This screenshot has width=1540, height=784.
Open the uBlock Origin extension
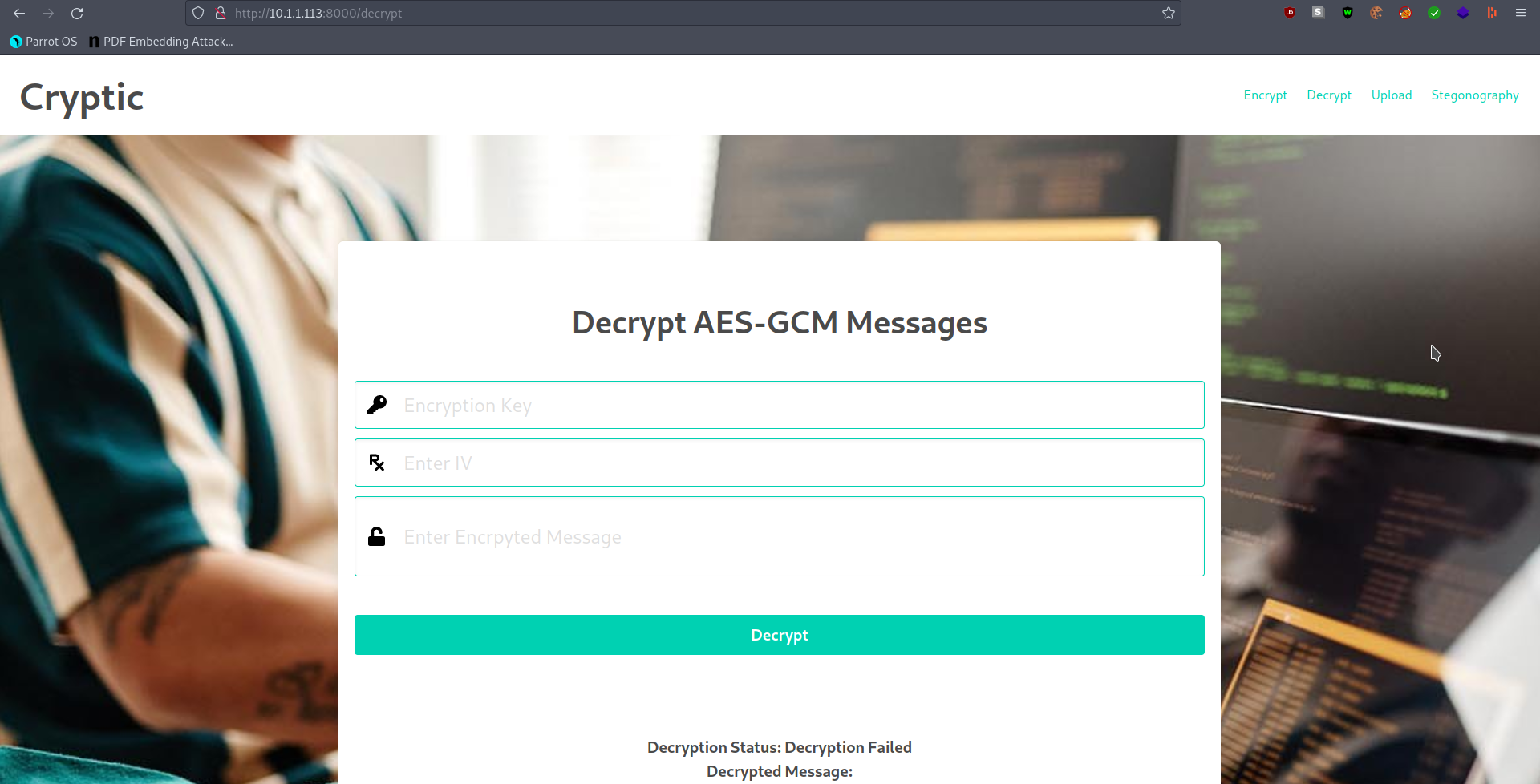point(1290,13)
